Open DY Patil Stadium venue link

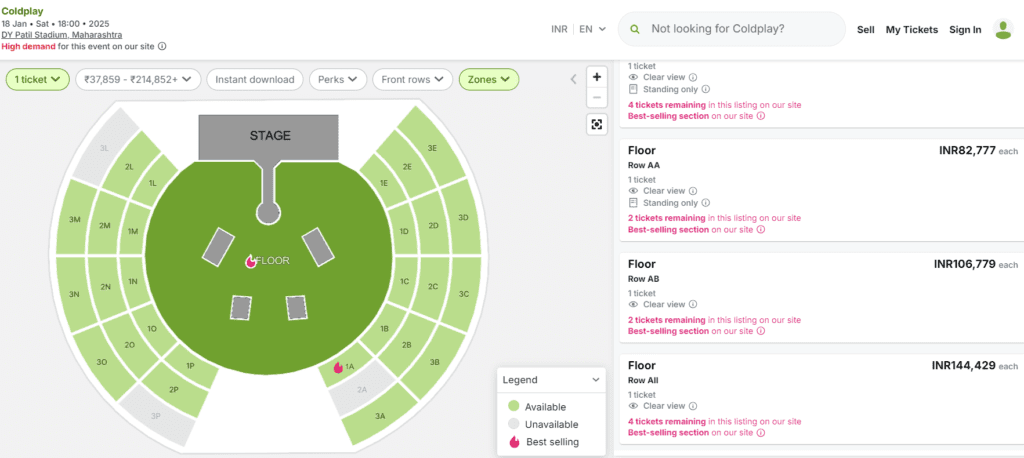[x=61, y=35]
